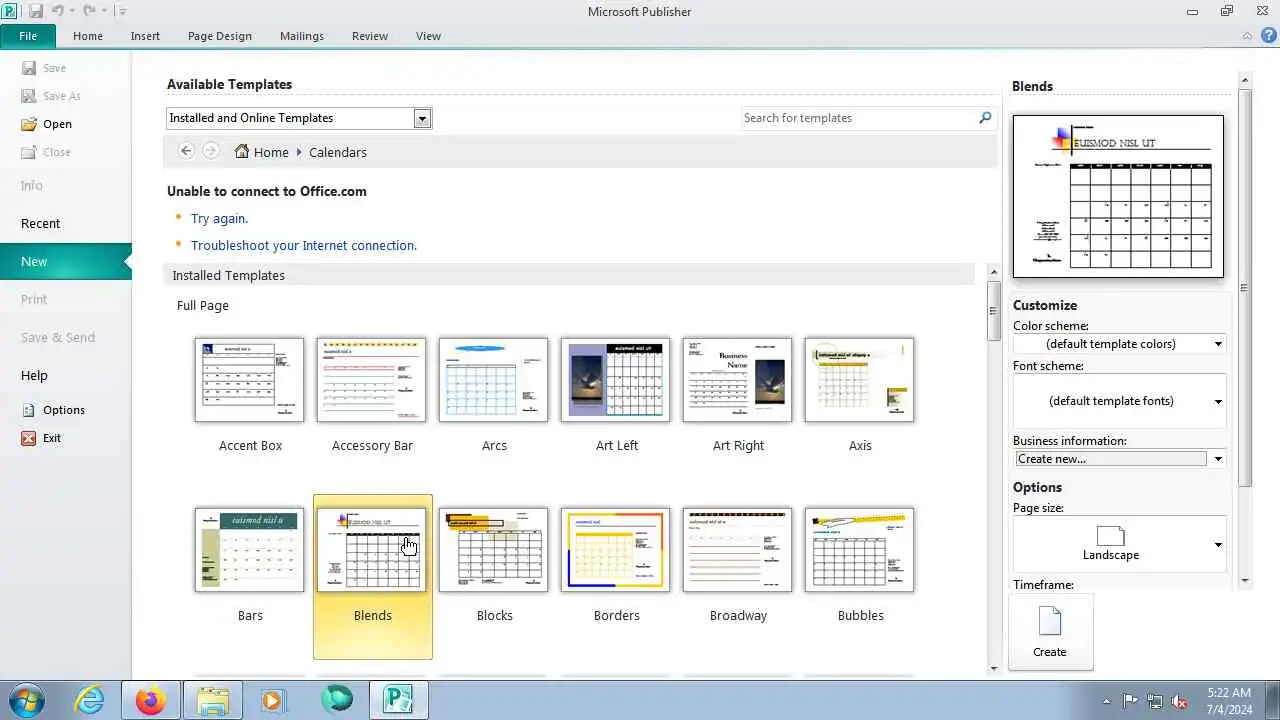Click Troubleshoot your Internet connection link
The image size is (1280, 720).
(304, 245)
